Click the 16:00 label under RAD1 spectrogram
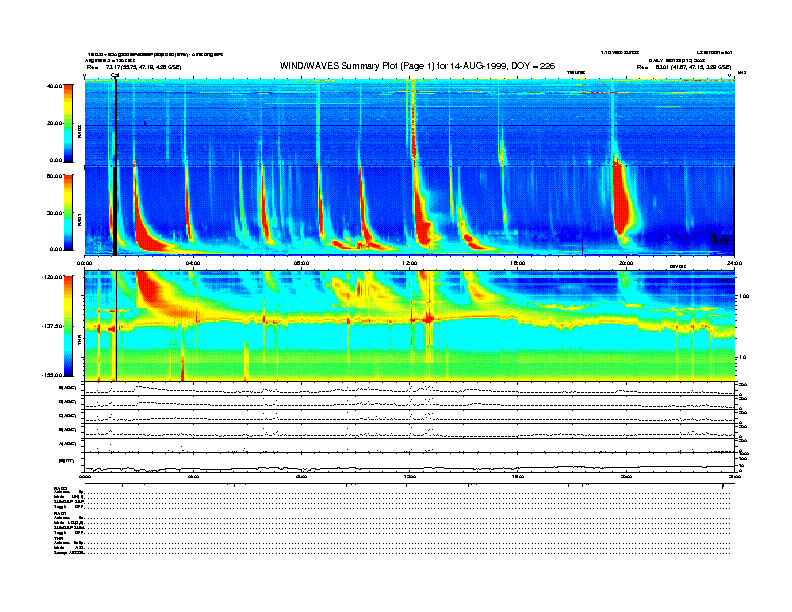This screenshot has width=792, height=612. (x=518, y=263)
